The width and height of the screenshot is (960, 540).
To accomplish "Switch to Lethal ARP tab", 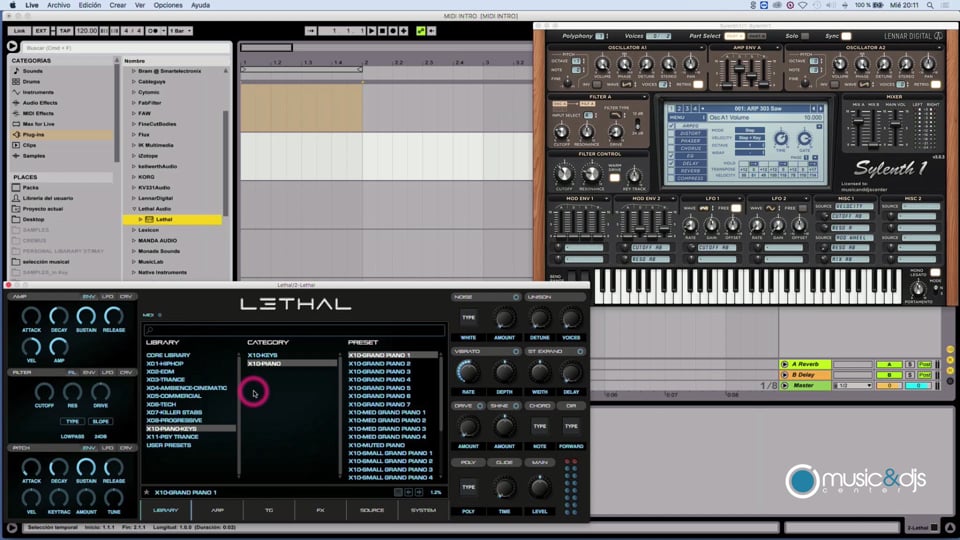I will (217, 510).
